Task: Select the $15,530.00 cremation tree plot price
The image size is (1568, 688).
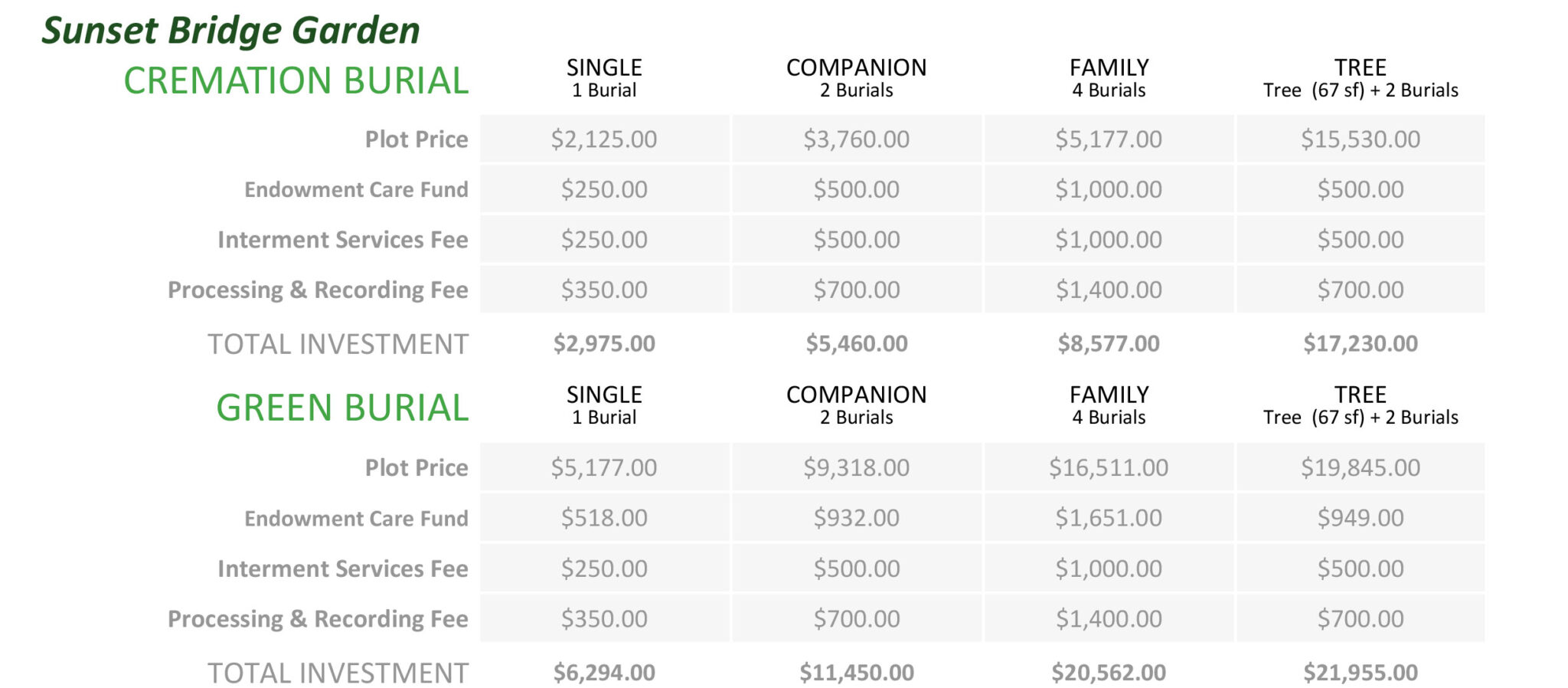Action: 1360,139
